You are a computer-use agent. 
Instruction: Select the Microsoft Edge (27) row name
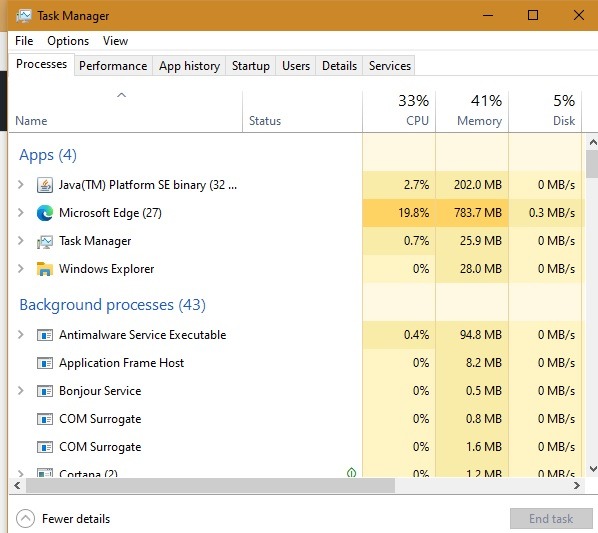coord(110,213)
